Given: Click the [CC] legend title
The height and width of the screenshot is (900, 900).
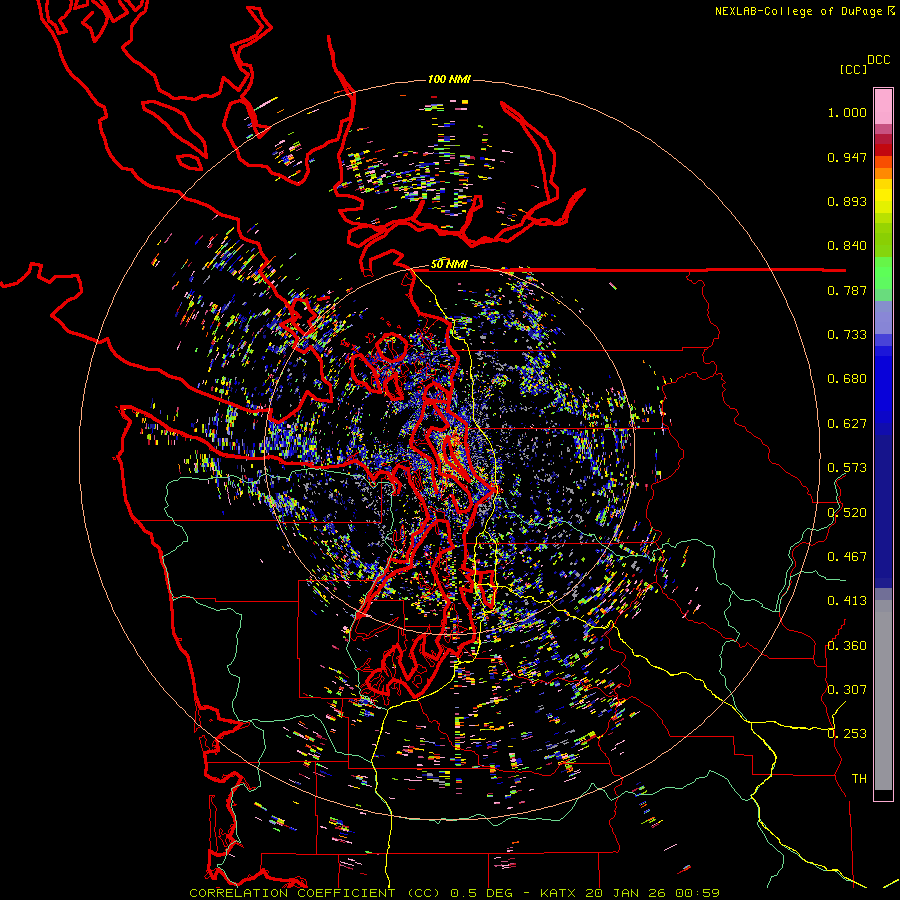Looking at the screenshot, I should click(x=853, y=69).
